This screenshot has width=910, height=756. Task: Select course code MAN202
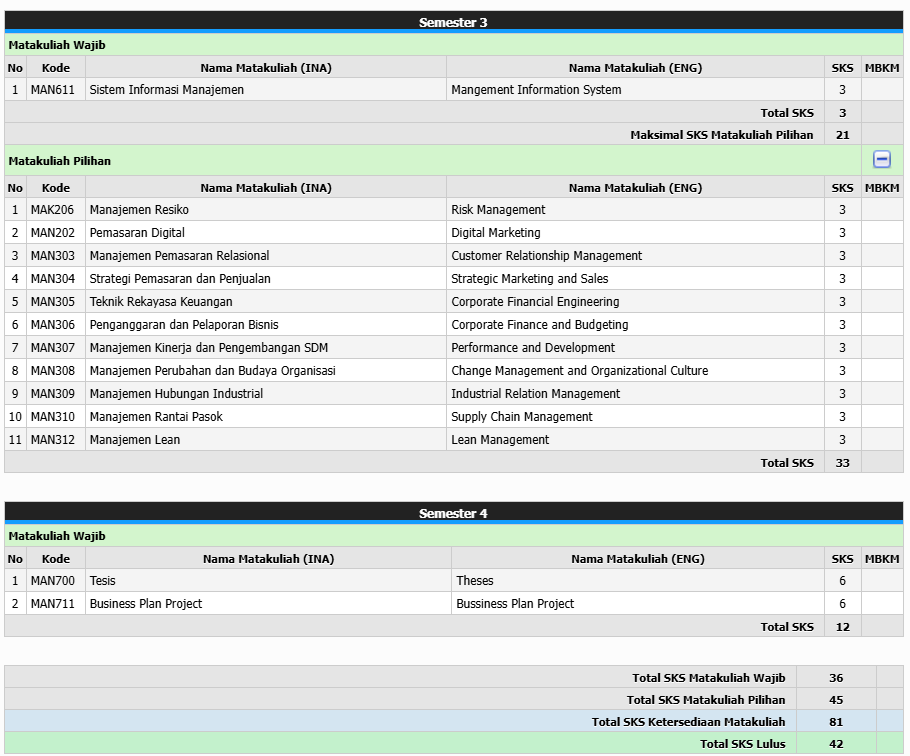point(53,233)
